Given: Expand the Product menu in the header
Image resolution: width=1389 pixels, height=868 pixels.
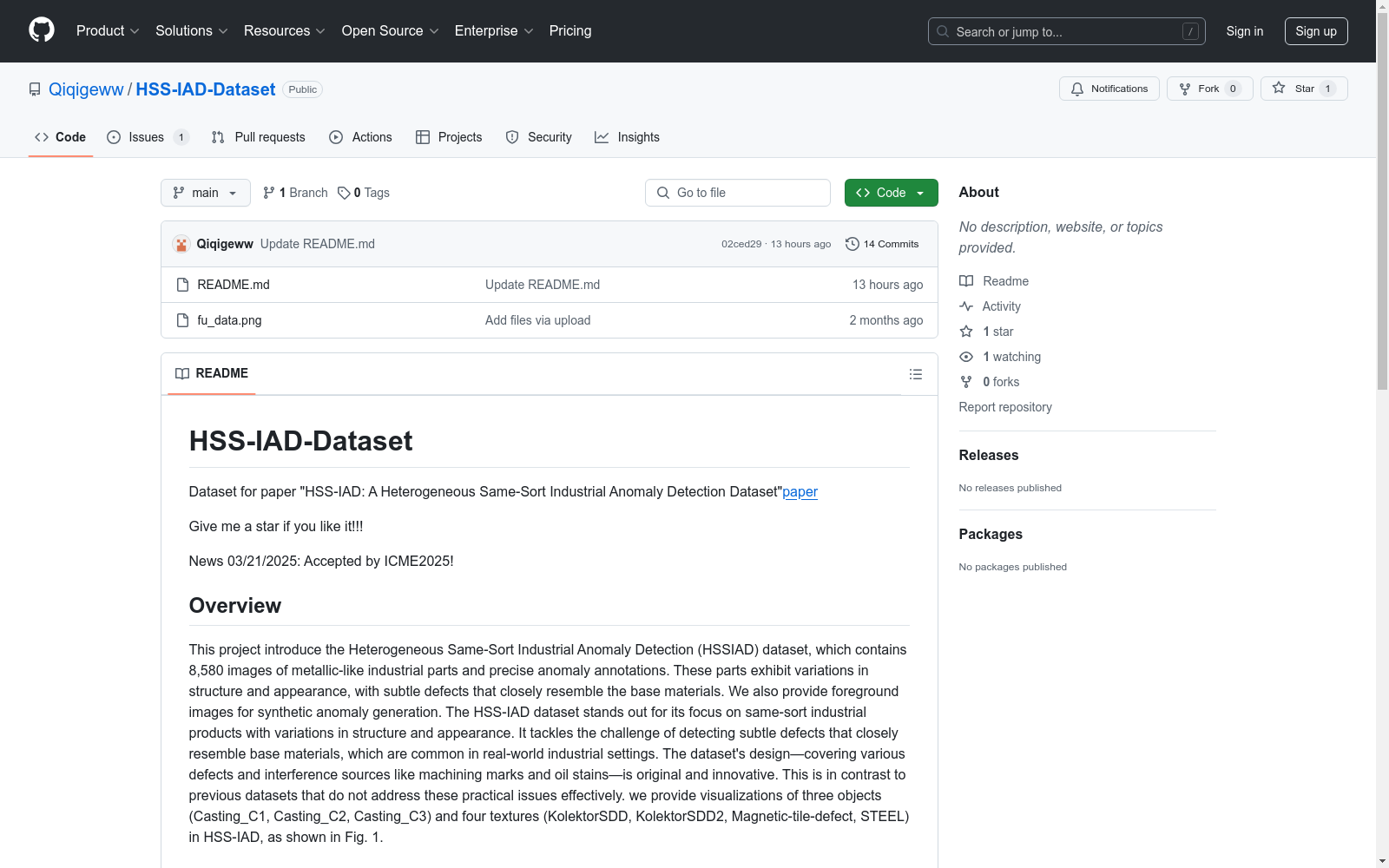Looking at the screenshot, I should click(x=108, y=31).
